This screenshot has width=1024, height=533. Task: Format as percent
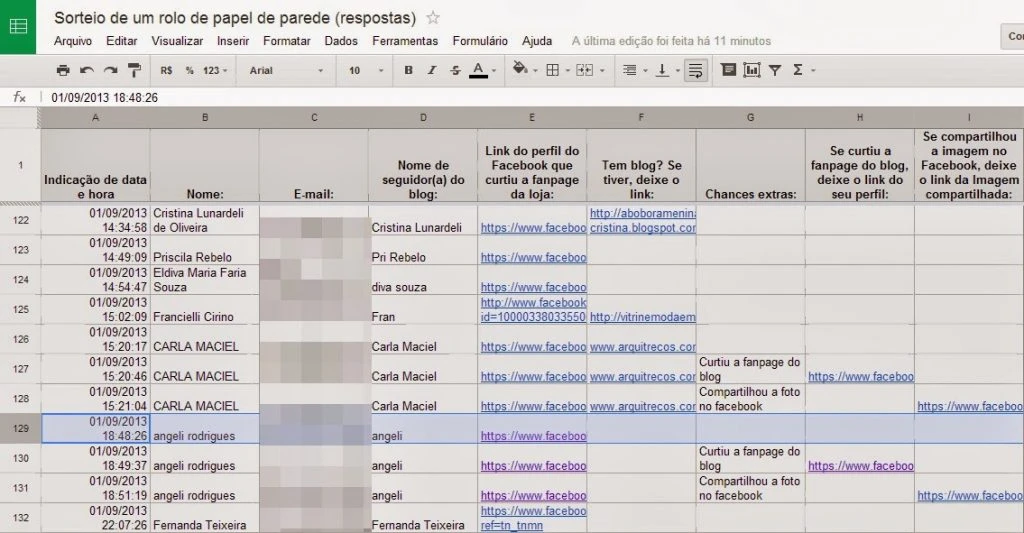point(189,70)
